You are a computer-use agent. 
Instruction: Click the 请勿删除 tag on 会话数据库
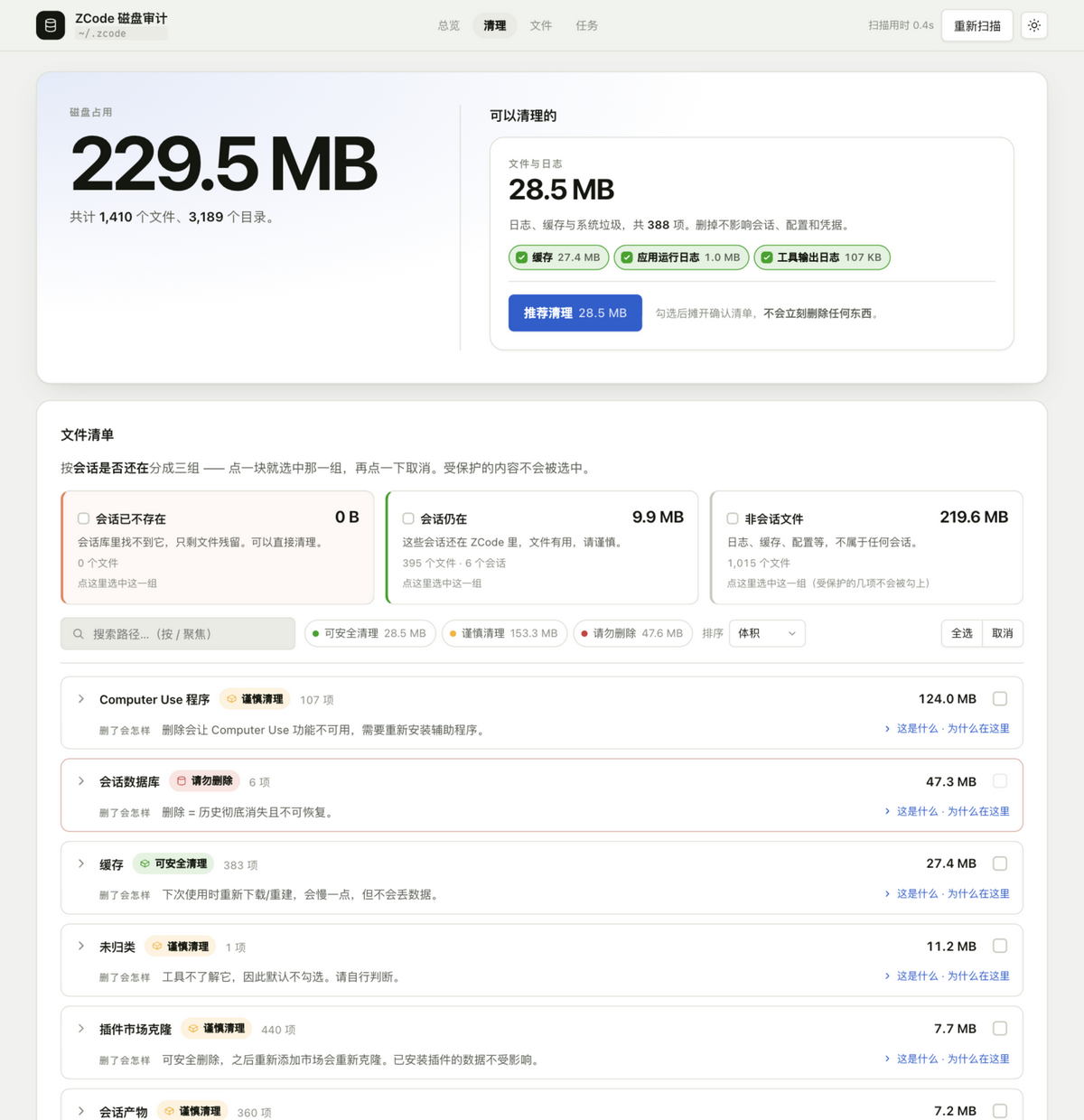click(205, 781)
